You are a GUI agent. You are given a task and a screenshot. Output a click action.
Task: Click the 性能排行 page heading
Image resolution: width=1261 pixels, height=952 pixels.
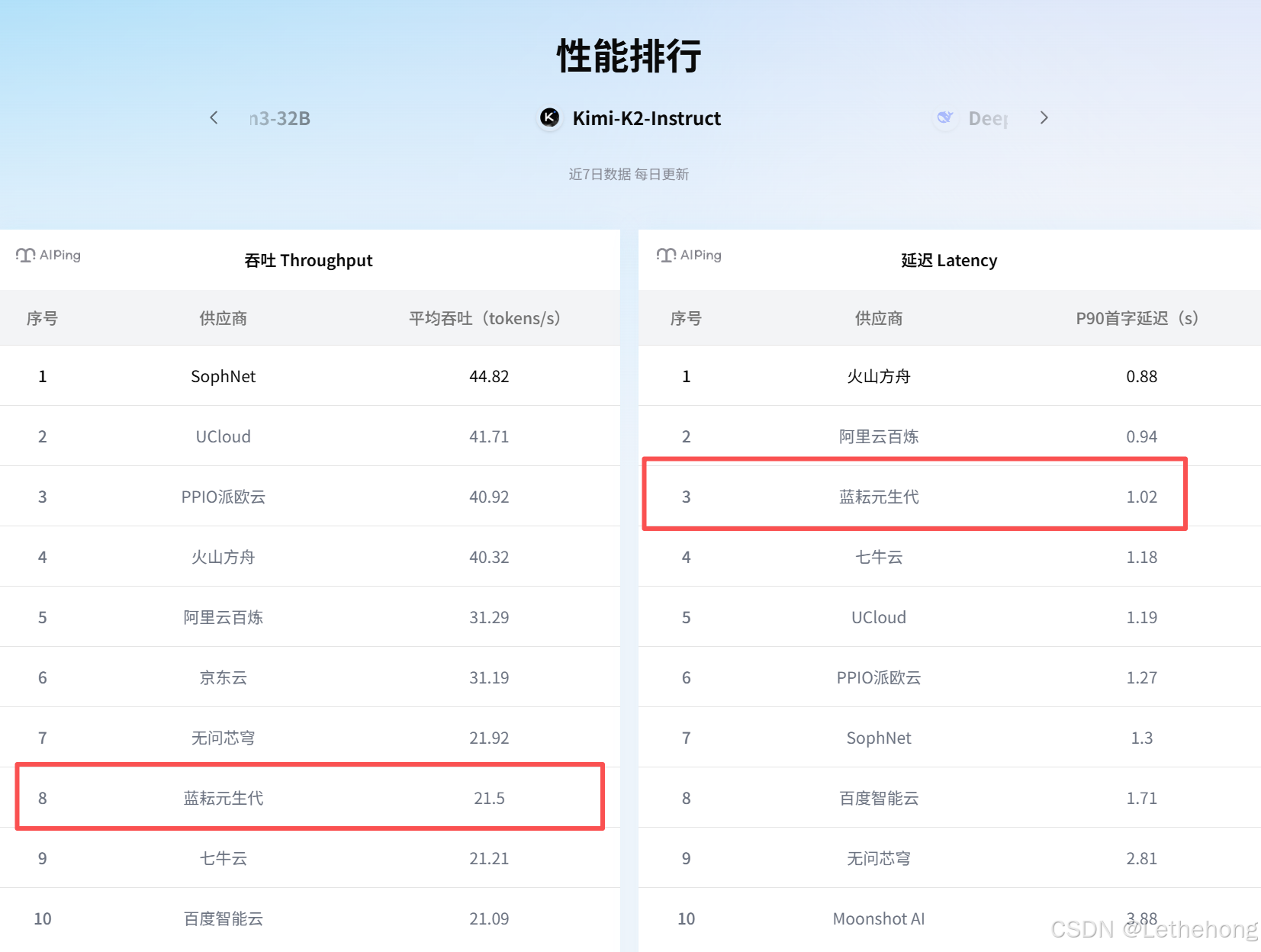629,56
